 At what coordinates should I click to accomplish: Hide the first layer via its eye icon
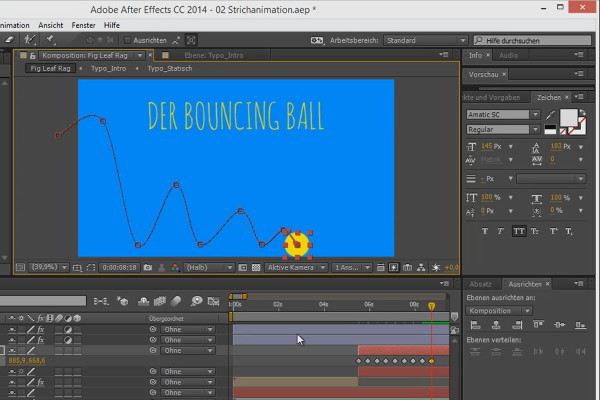point(12,329)
